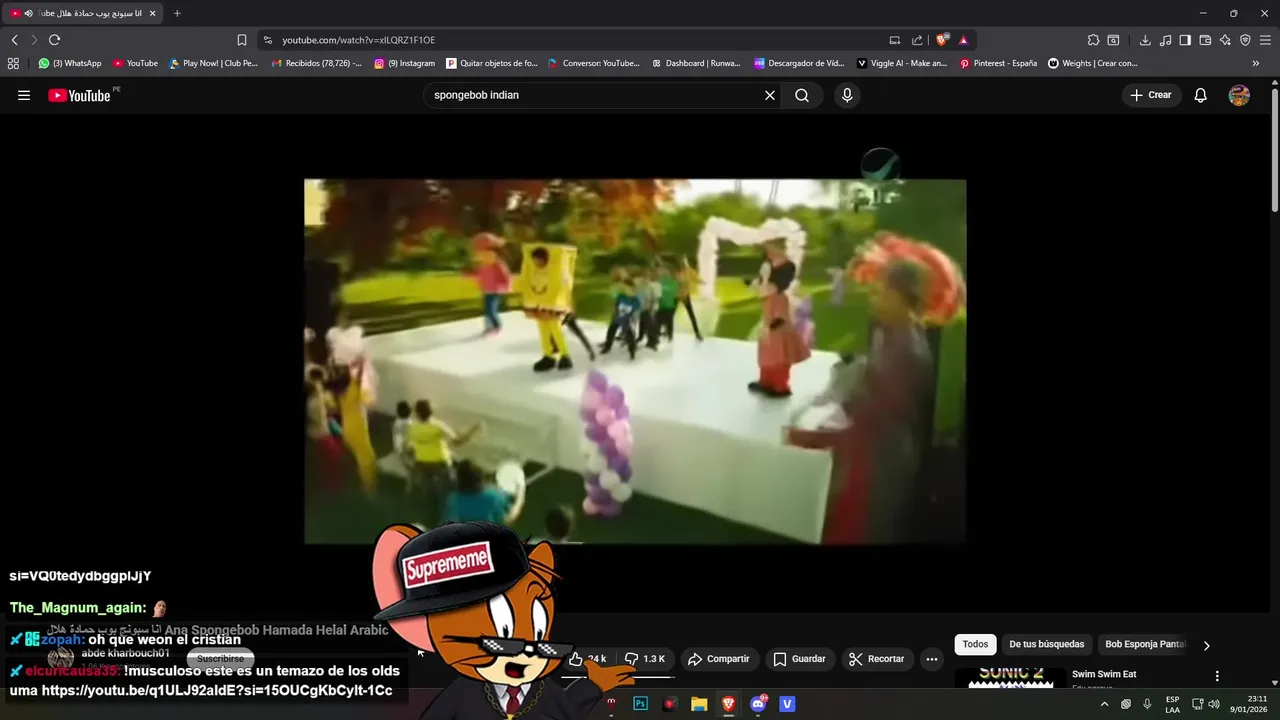
Task: Open Weights Crear con... bookmark
Action: pyautogui.click(x=1093, y=63)
